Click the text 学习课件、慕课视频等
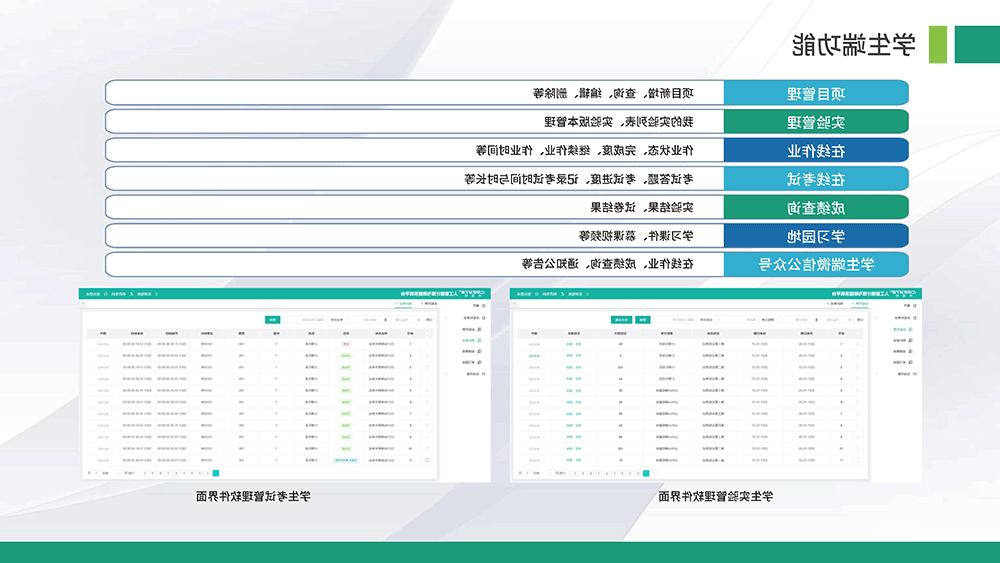 coord(636,236)
